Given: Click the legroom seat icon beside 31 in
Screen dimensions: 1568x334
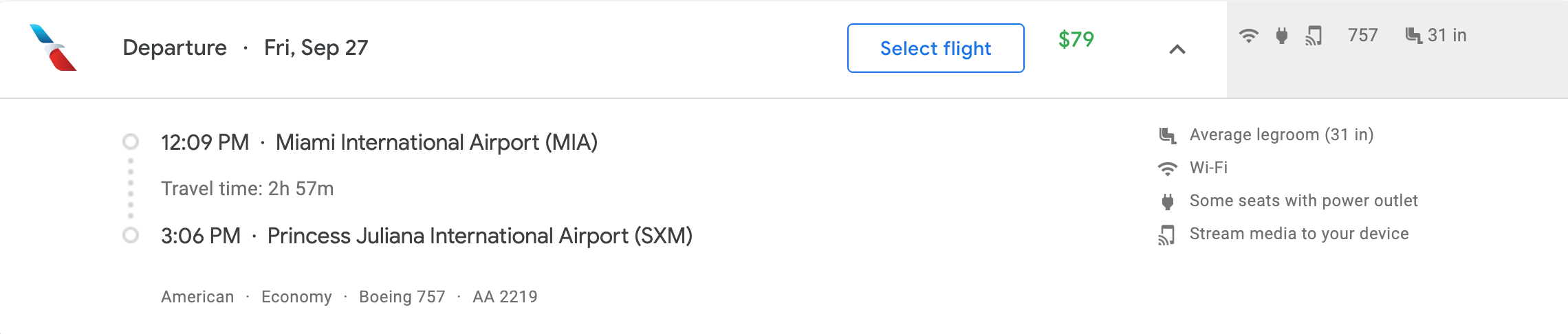Looking at the screenshot, I should (1413, 36).
